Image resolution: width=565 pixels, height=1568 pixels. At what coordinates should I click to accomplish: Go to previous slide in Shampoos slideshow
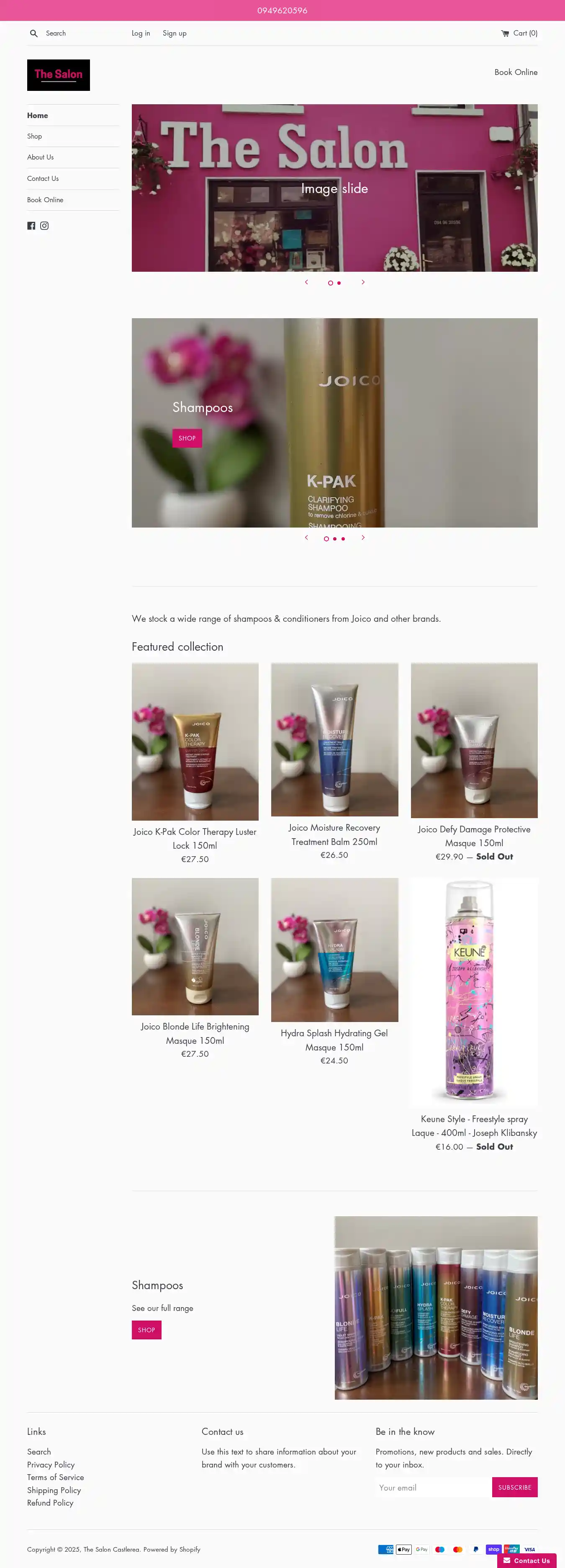306,538
